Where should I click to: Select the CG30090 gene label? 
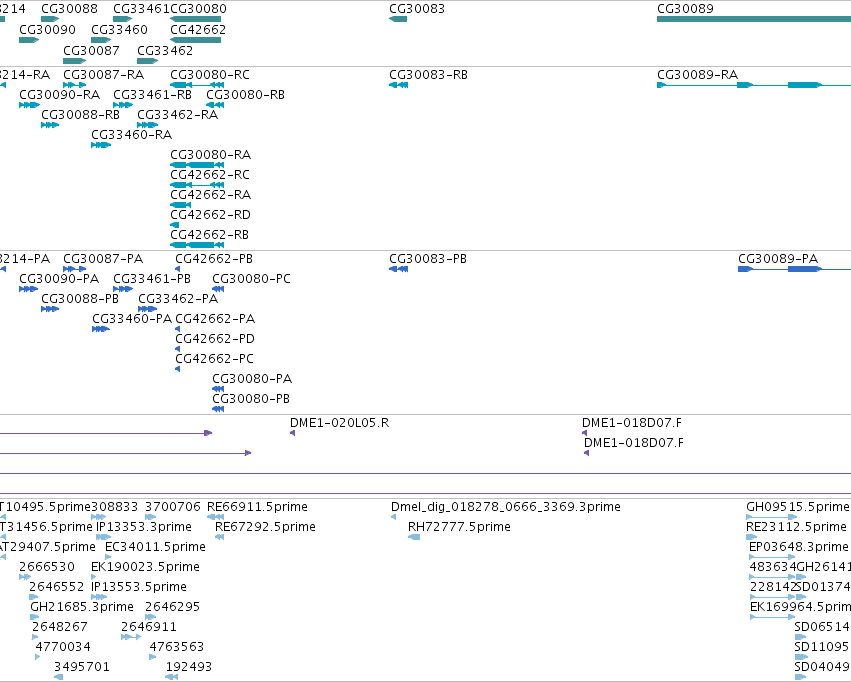(47, 29)
